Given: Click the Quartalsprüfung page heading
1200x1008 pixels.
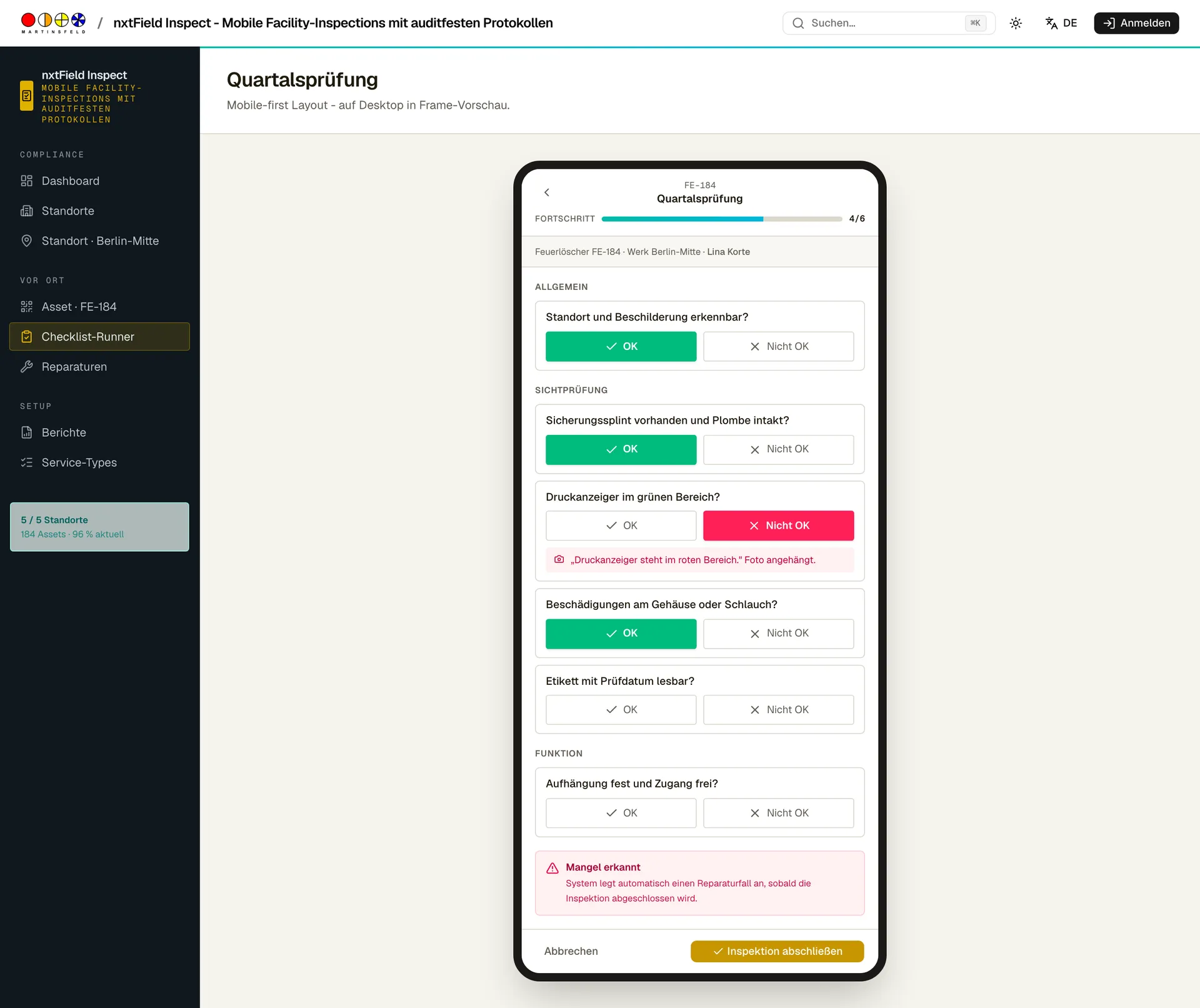Looking at the screenshot, I should pos(302,80).
